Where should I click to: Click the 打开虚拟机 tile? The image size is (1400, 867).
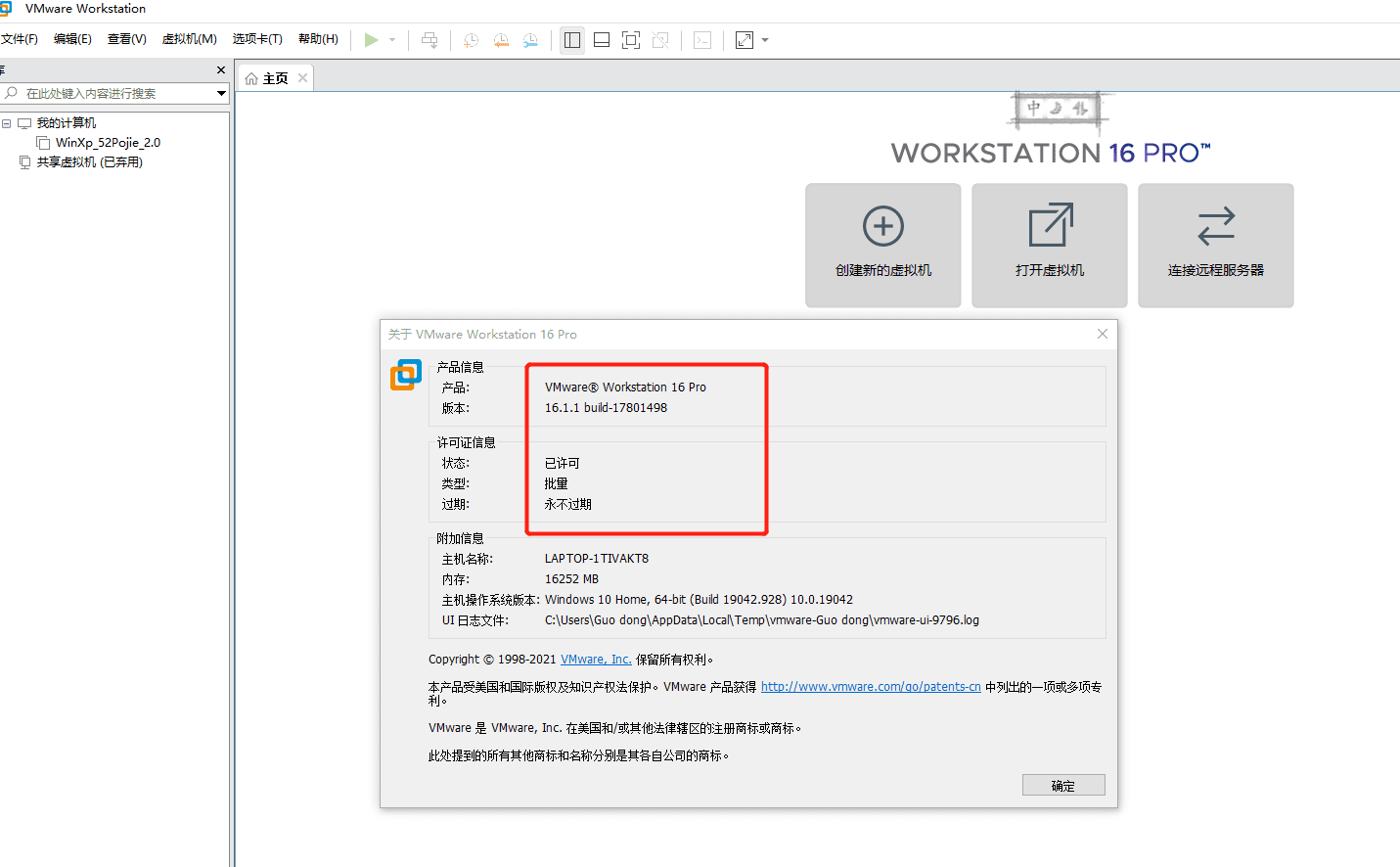click(x=1050, y=246)
